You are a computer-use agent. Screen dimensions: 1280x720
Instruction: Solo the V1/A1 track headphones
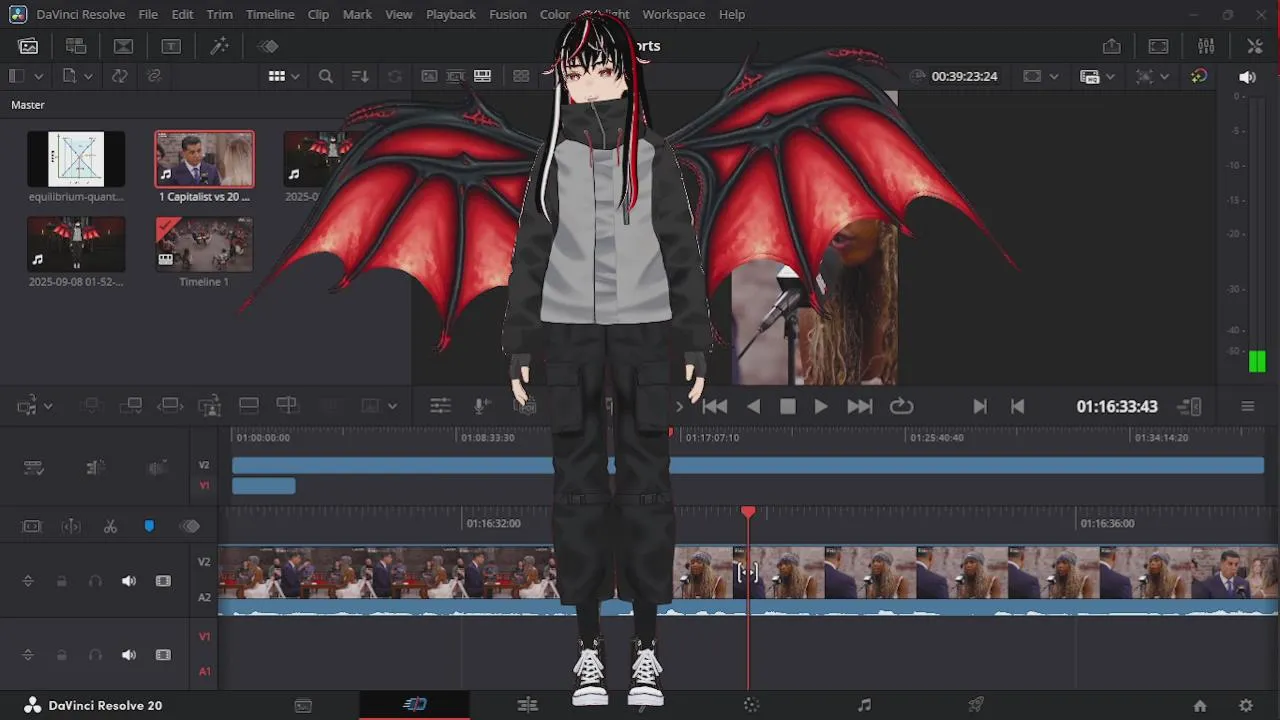(x=95, y=655)
